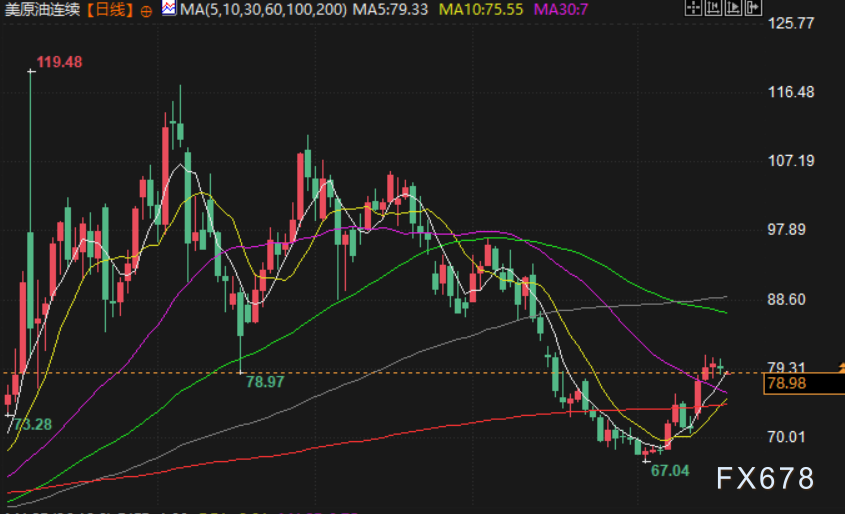Click the shrink chart range icon
Viewport: 845px width, 514px height.
click(713, 8)
